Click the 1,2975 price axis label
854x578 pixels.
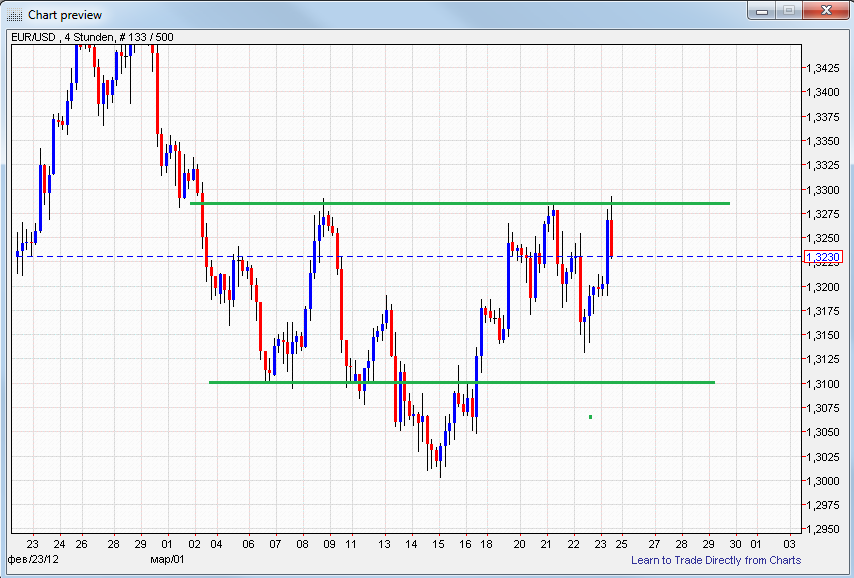(823, 505)
